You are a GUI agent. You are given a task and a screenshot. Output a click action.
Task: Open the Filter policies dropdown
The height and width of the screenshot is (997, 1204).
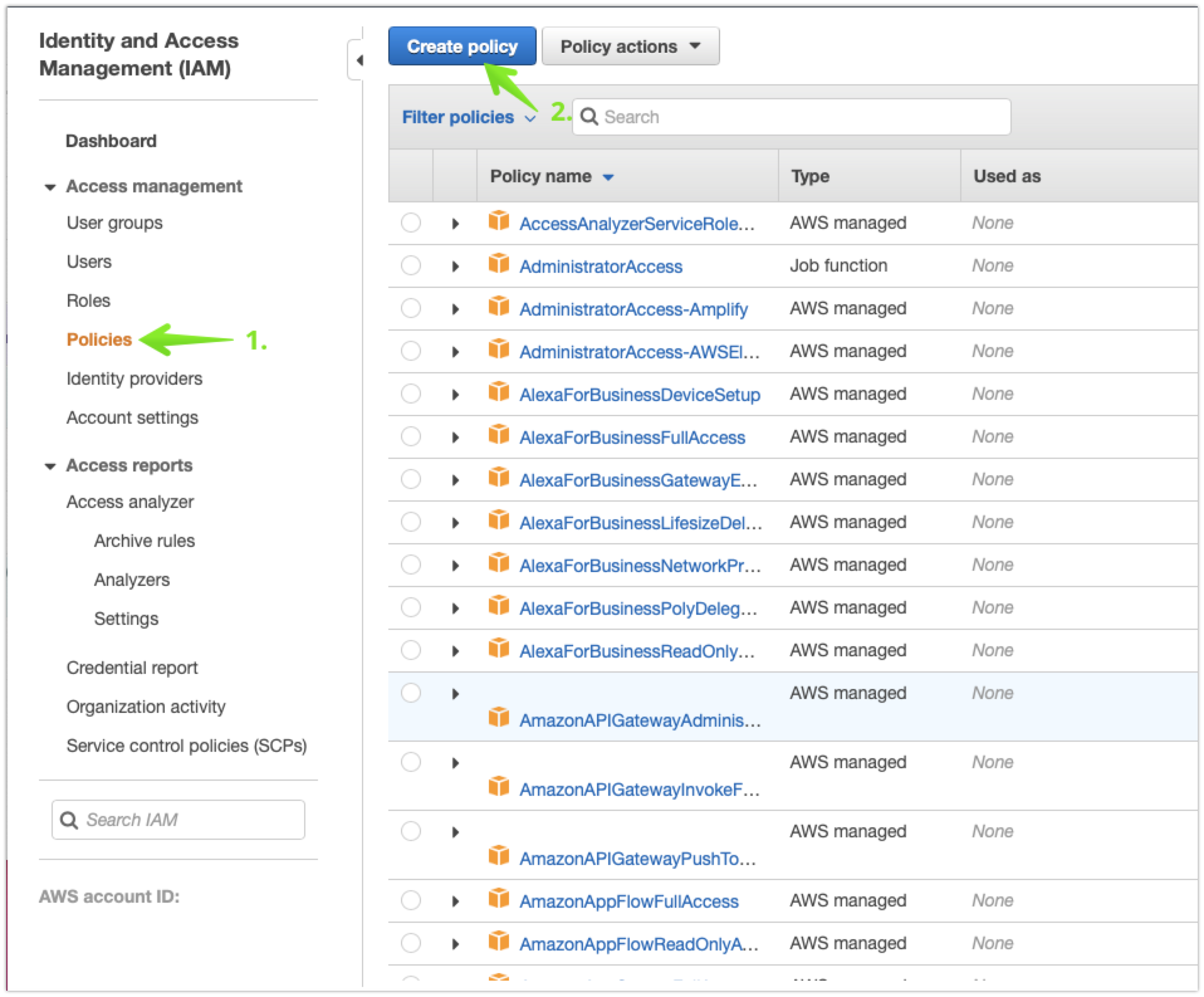469,117
